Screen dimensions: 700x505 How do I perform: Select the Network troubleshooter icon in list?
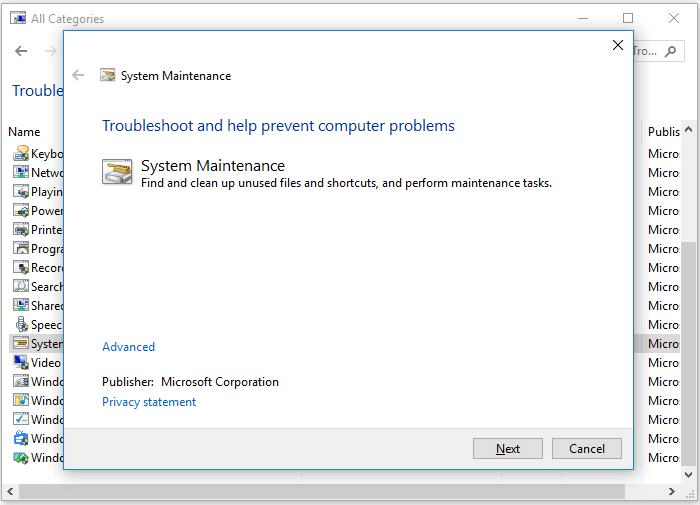coord(21,173)
